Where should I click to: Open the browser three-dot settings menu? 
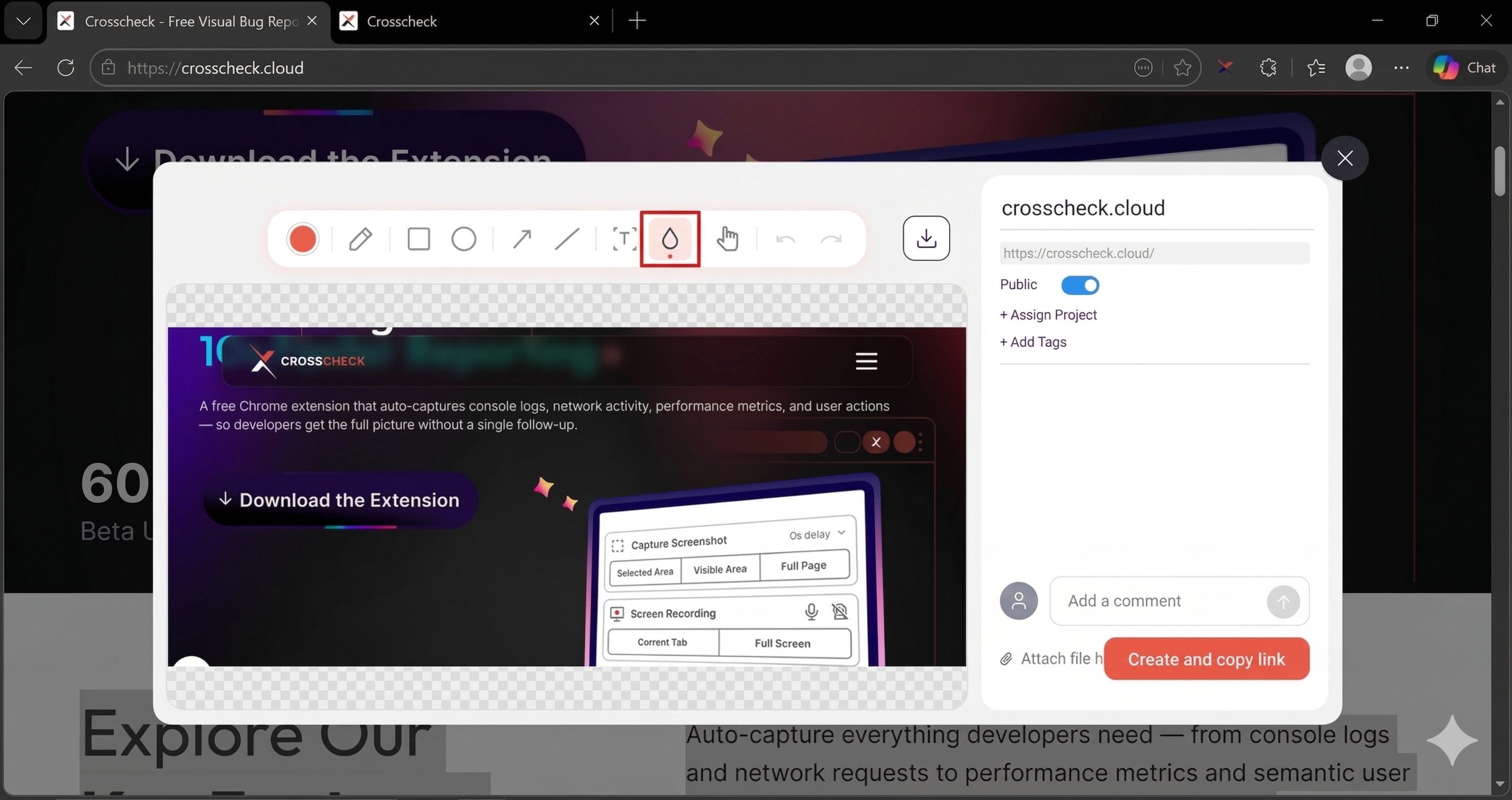pyautogui.click(x=1402, y=67)
